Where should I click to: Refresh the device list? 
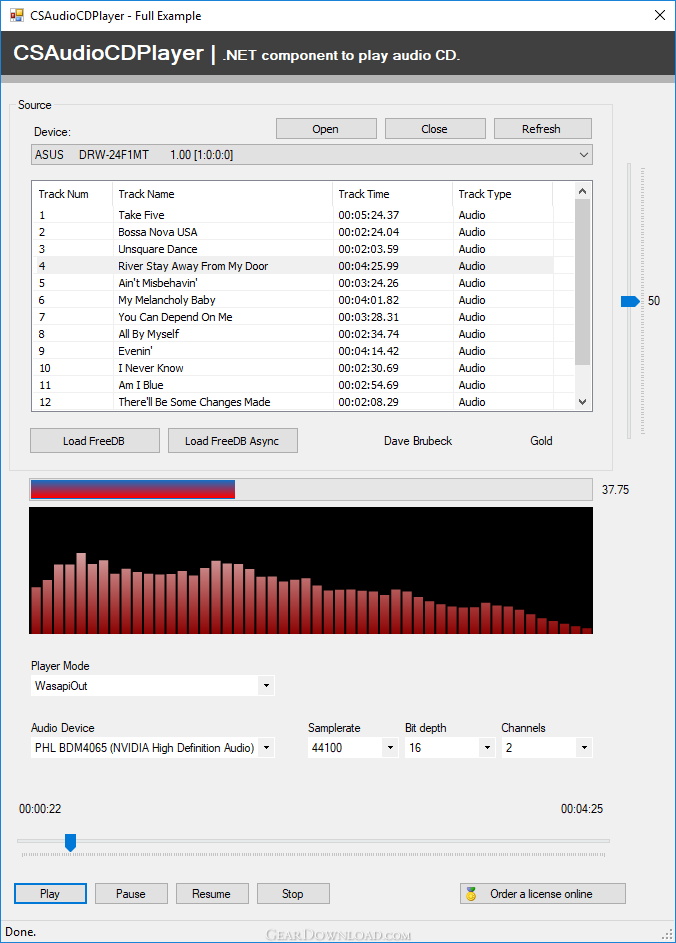542,129
